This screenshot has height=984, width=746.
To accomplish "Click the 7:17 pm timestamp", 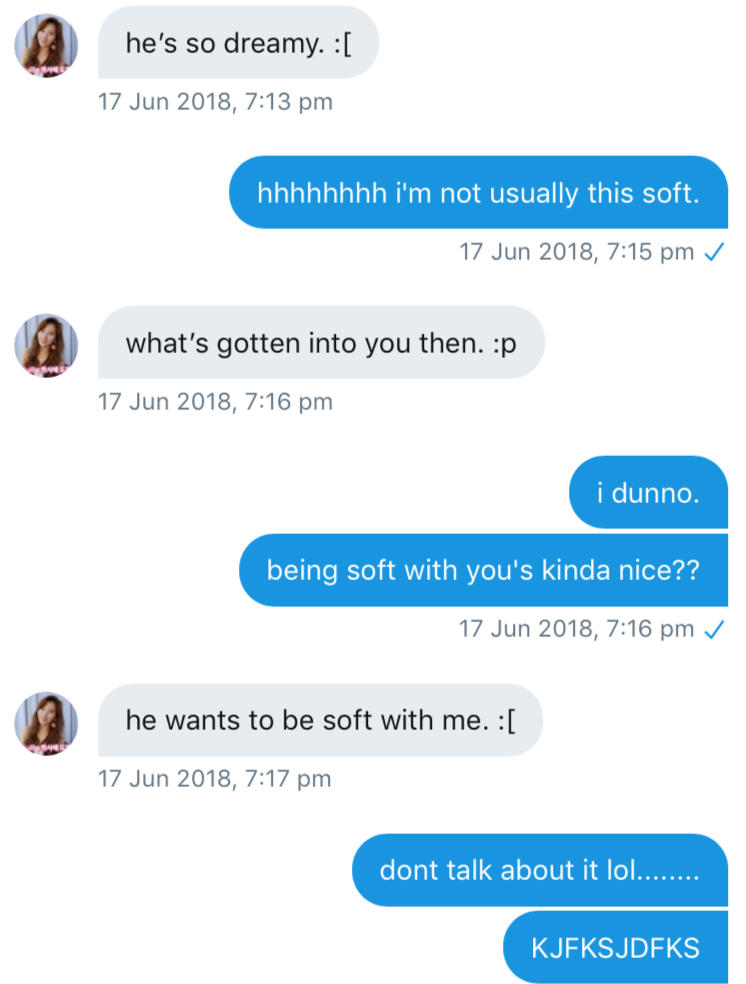I will [215, 778].
